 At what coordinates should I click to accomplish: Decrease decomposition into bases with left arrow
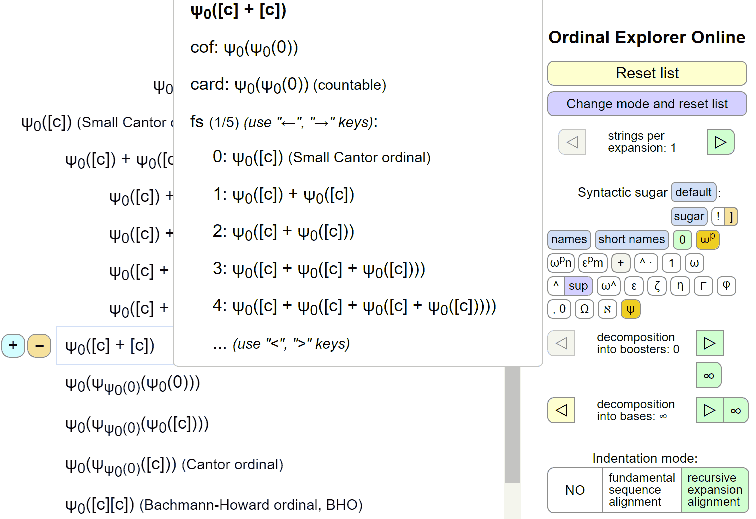pyautogui.click(x=561, y=410)
